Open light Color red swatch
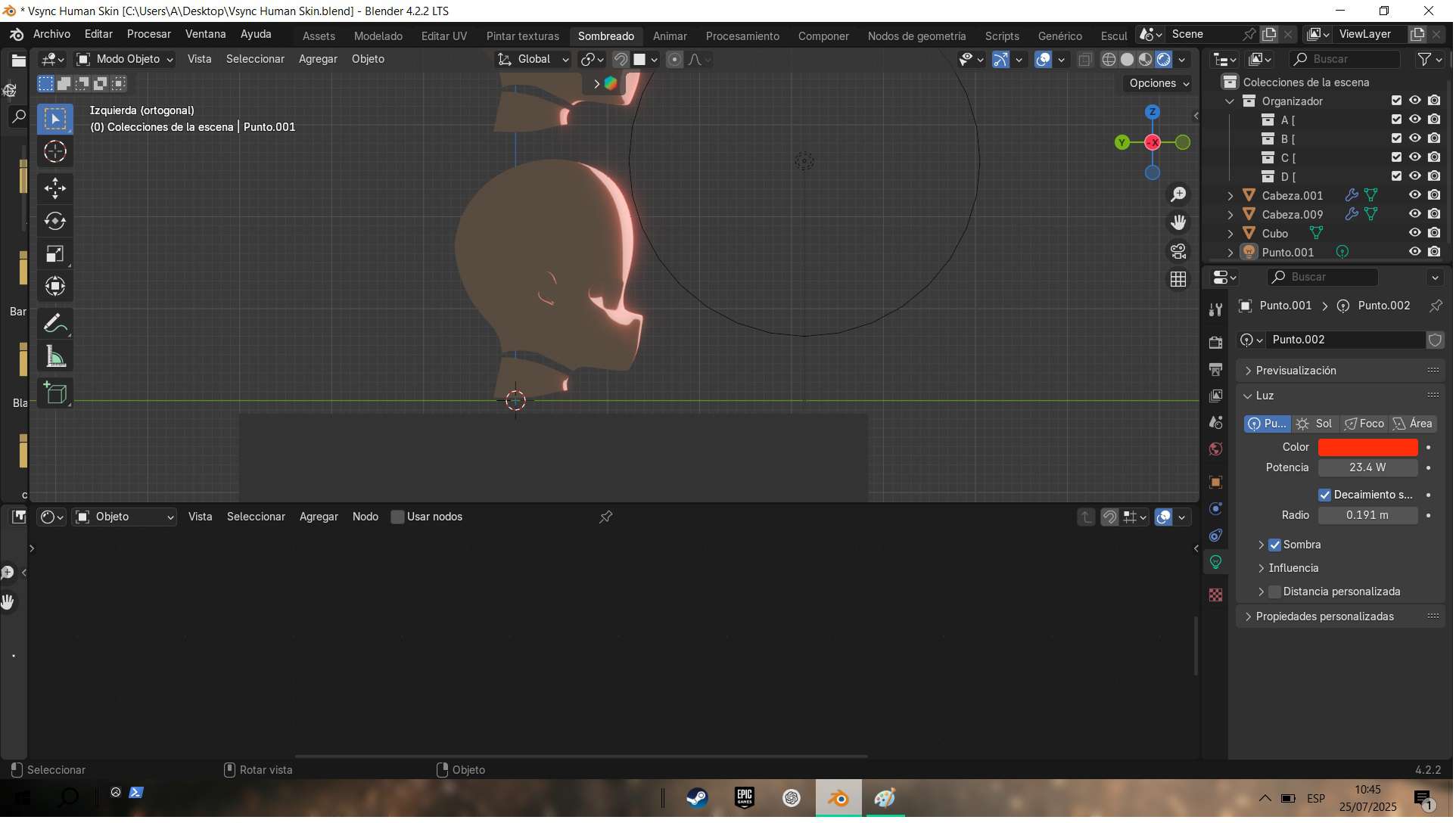The width and height of the screenshot is (1456, 823). pos(1370,449)
